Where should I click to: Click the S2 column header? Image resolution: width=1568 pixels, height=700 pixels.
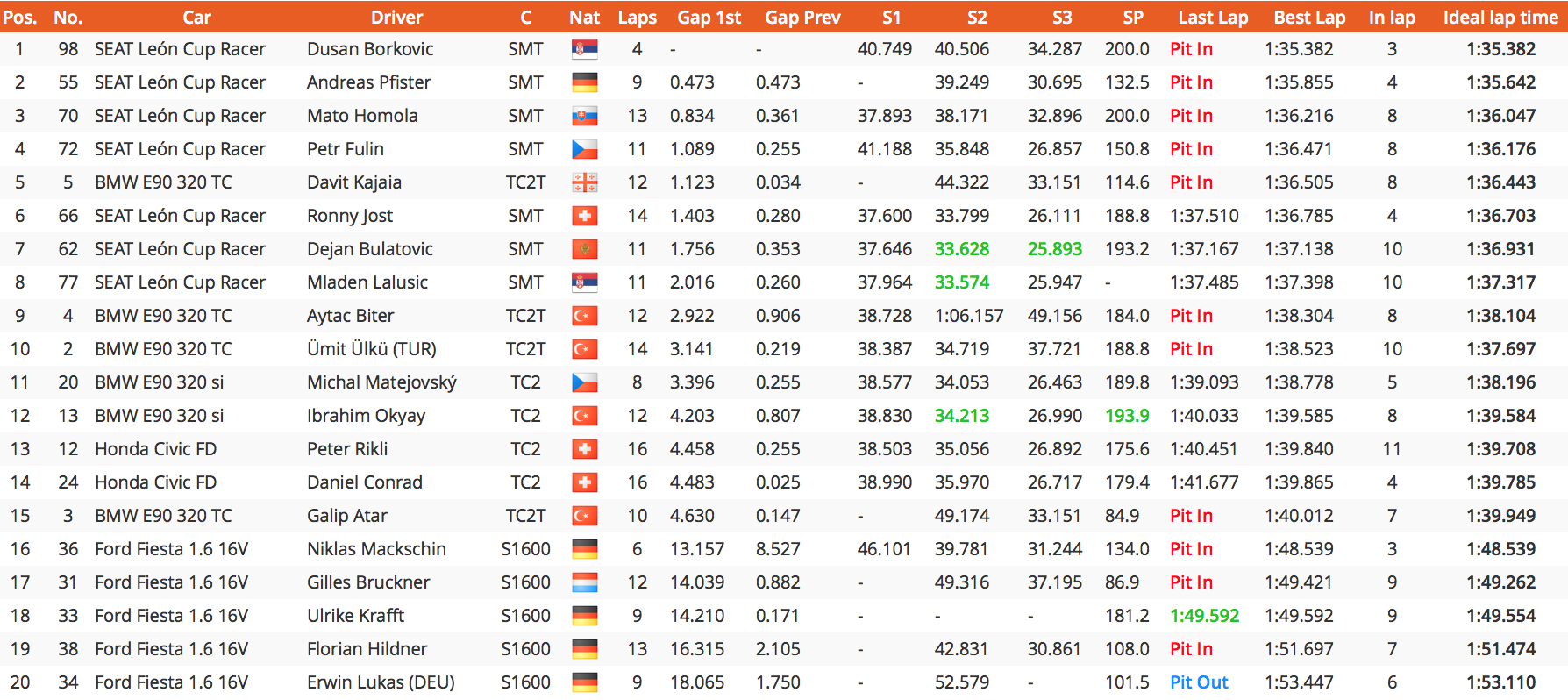[977, 18]
